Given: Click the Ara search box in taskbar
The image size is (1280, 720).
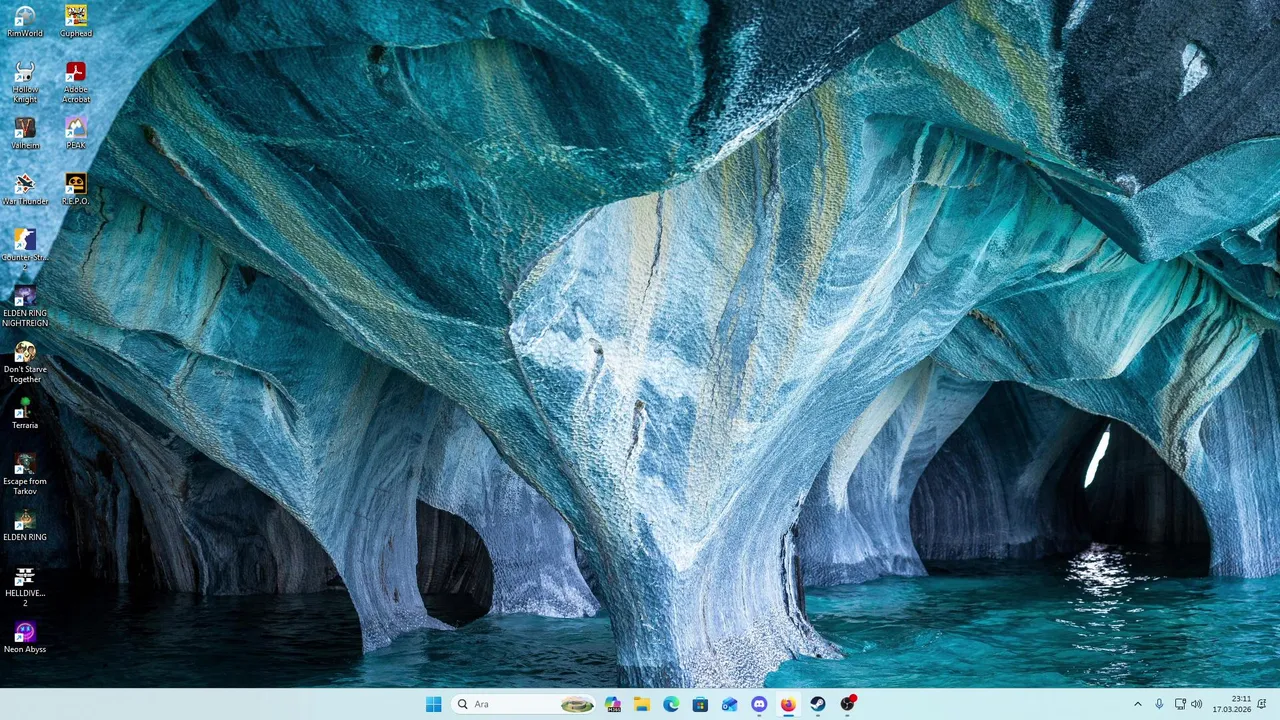Looking at the screenshot, I should click(x=523, y=704).
